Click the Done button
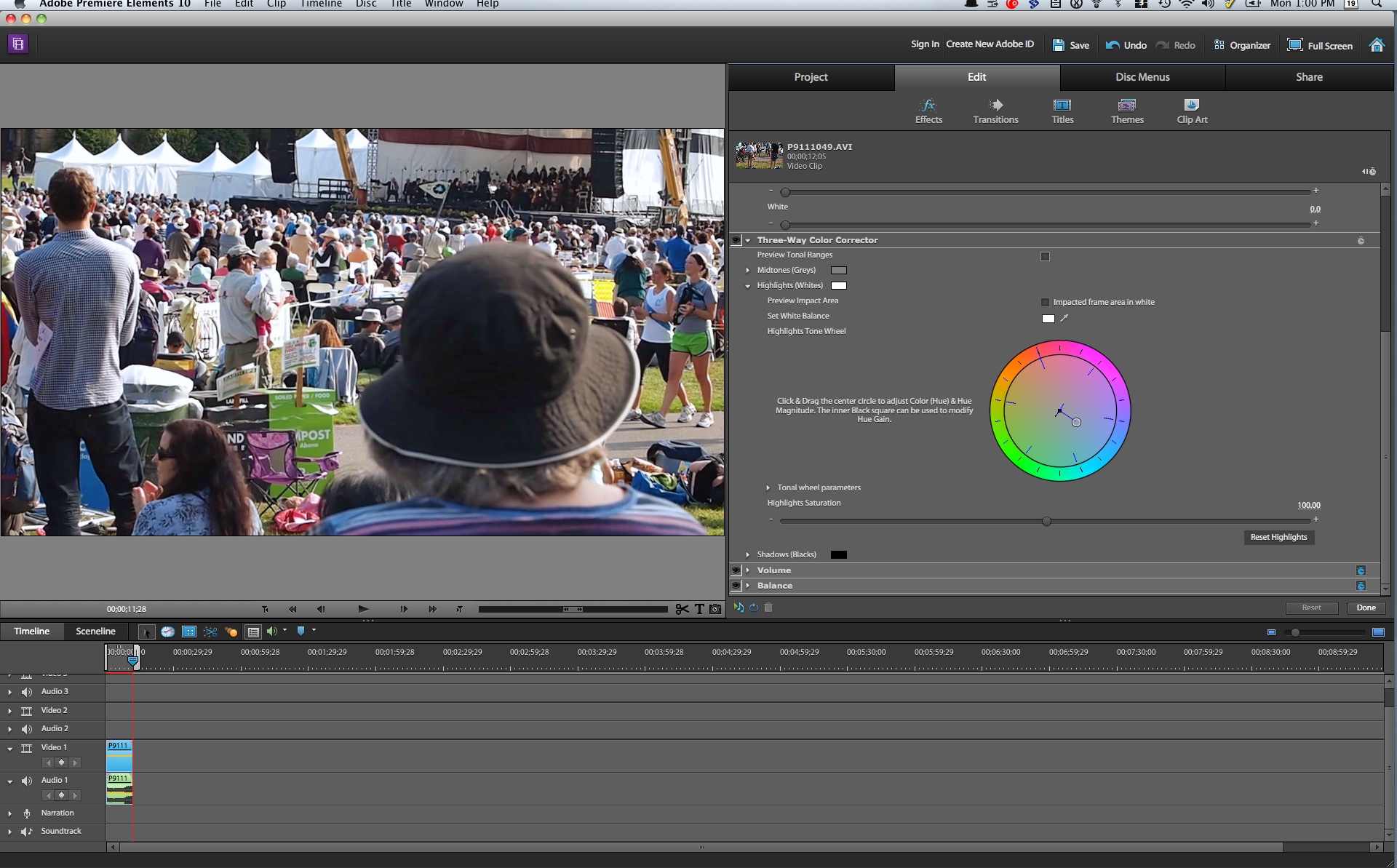This screenshot has height=868, width=1397. 1366,608
